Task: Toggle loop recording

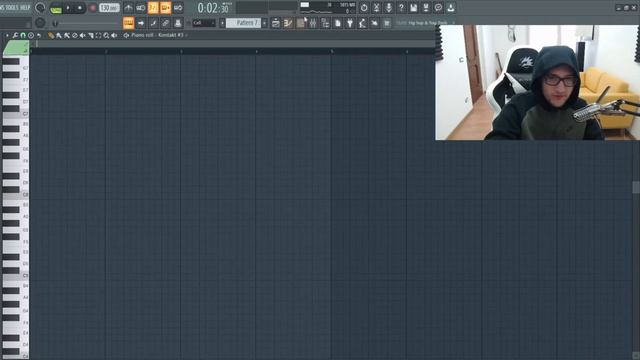Action: point(178,8)
